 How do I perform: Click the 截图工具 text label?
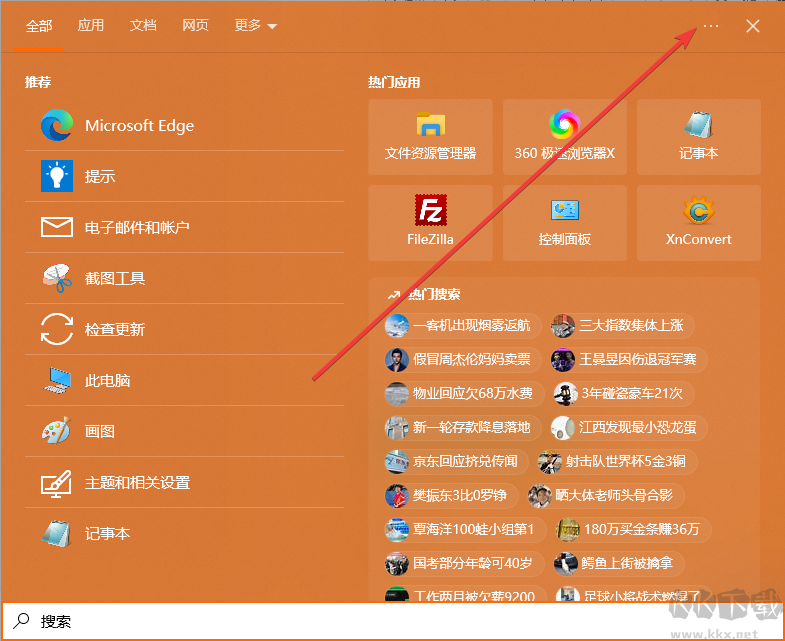click(x=115, y=278)
